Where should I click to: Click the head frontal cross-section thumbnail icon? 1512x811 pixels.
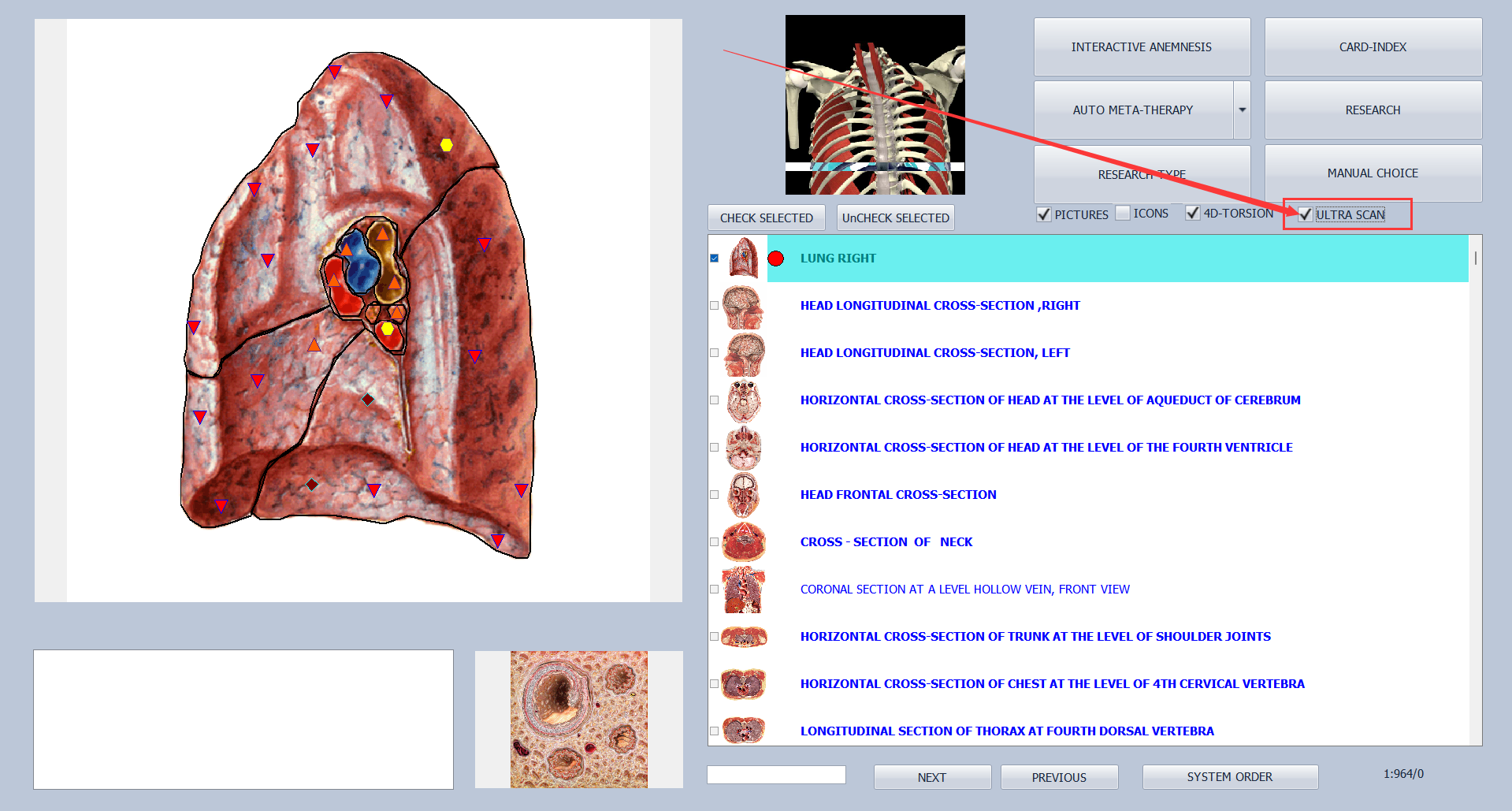pos(743,495)
